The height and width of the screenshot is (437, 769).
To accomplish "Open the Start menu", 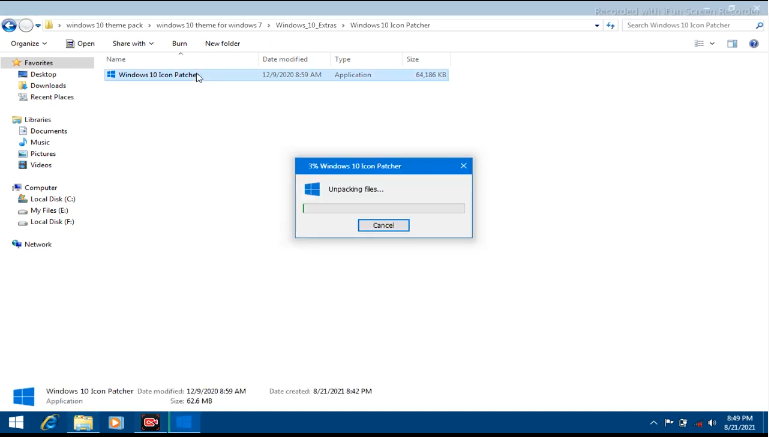I will point(16,423).
